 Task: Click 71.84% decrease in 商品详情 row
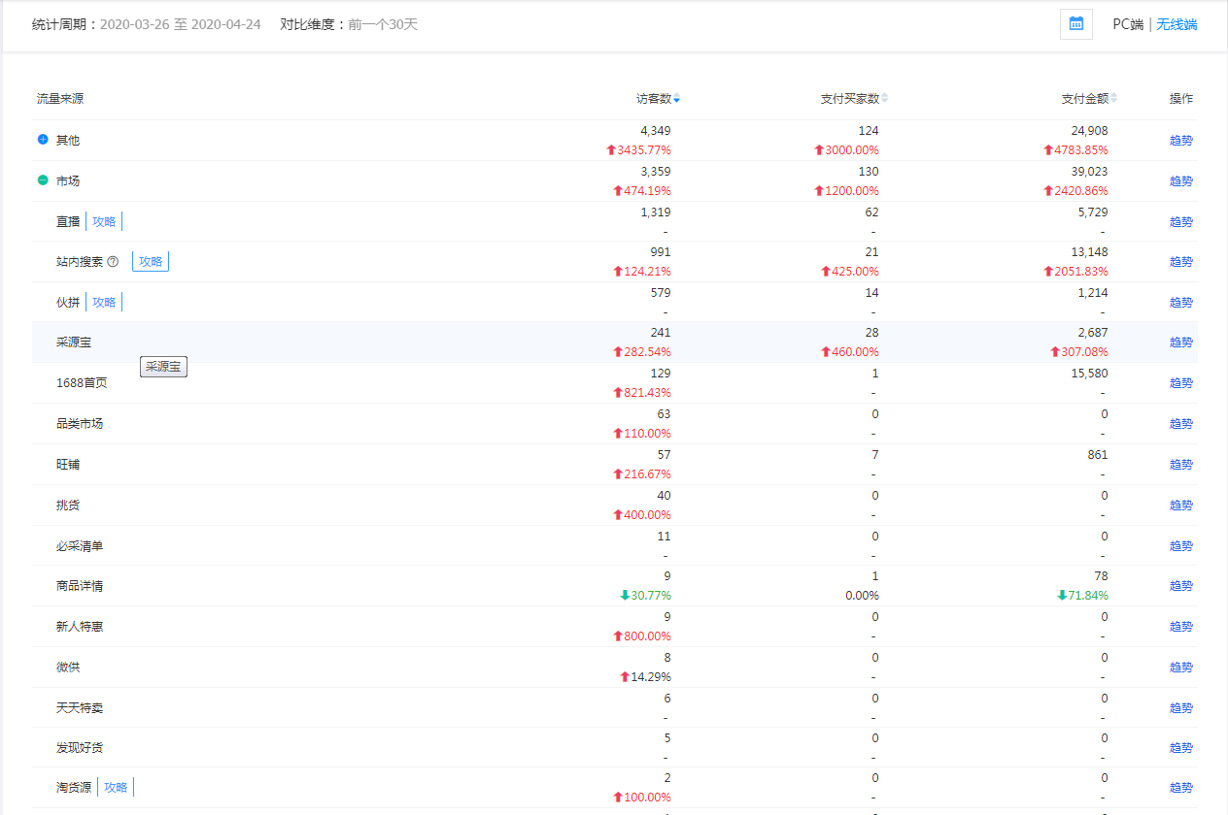[1083, 595]
